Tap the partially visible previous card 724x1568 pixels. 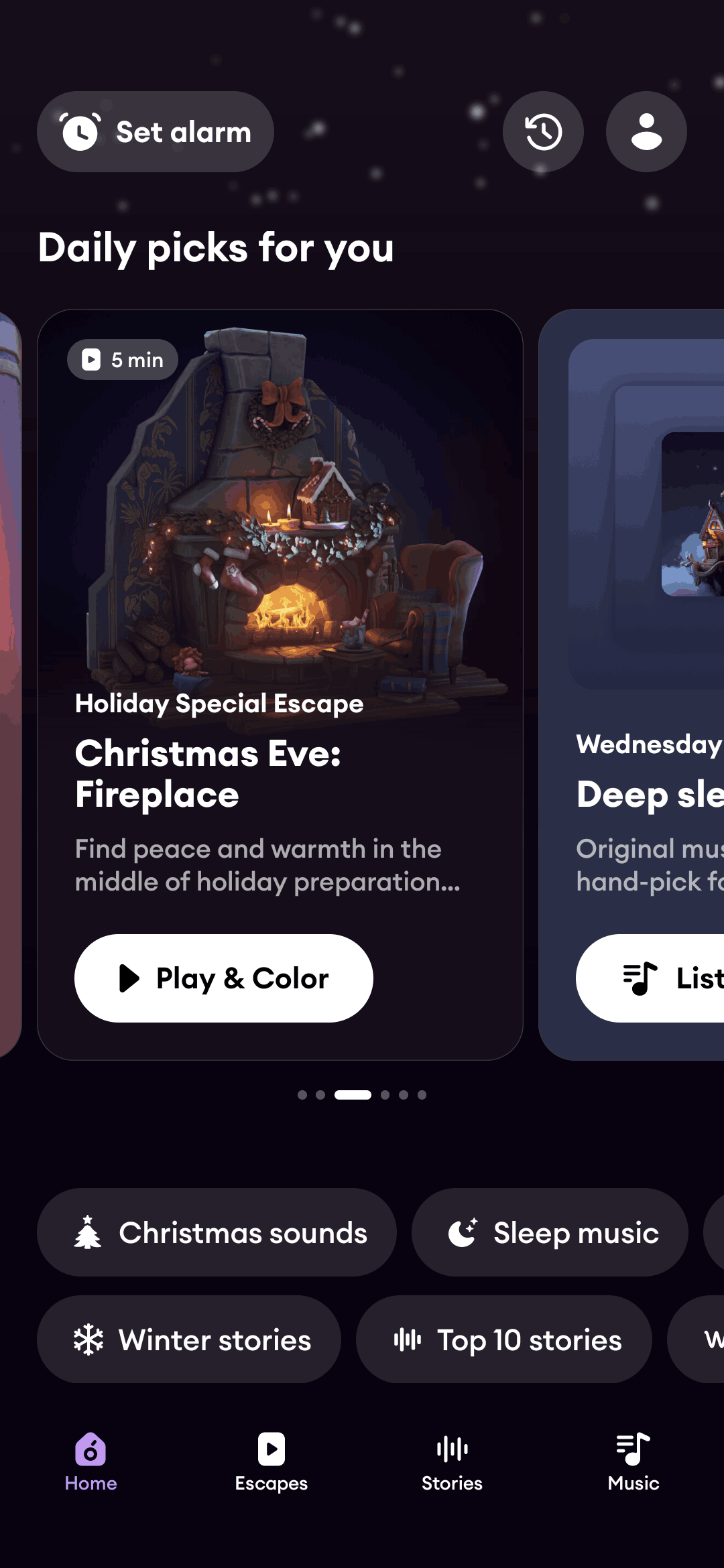(x=10, y=685)
